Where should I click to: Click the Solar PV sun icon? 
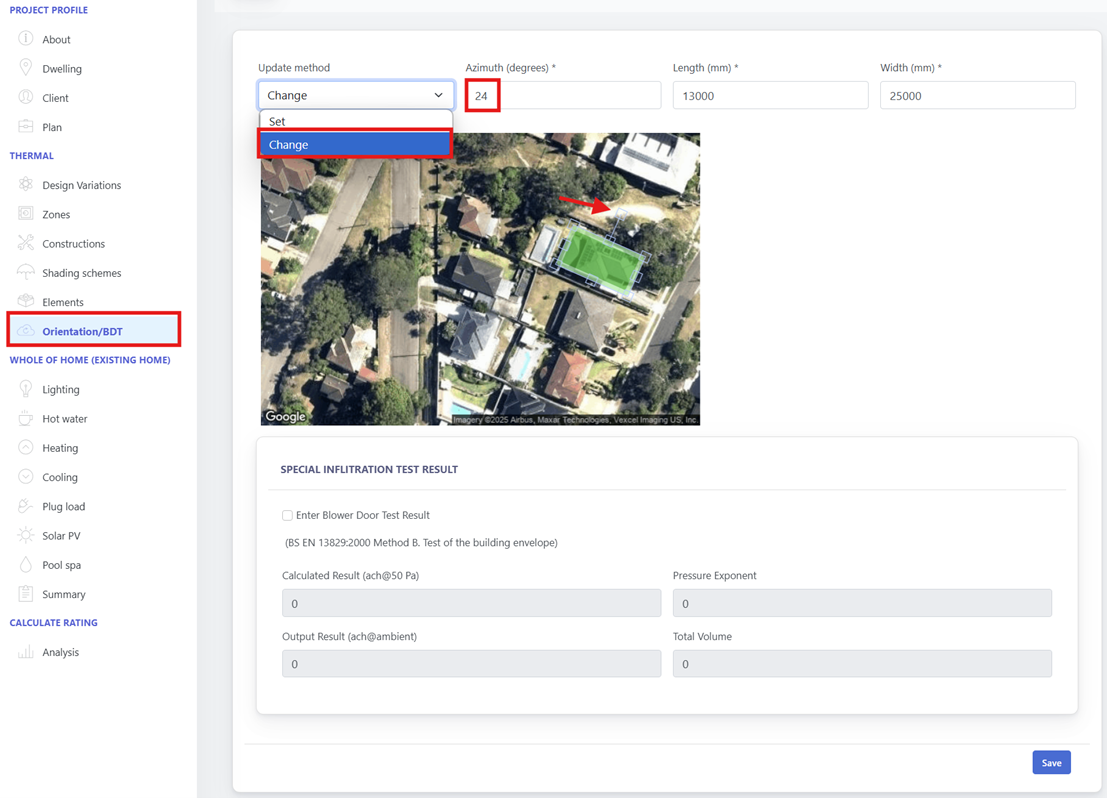25,535
